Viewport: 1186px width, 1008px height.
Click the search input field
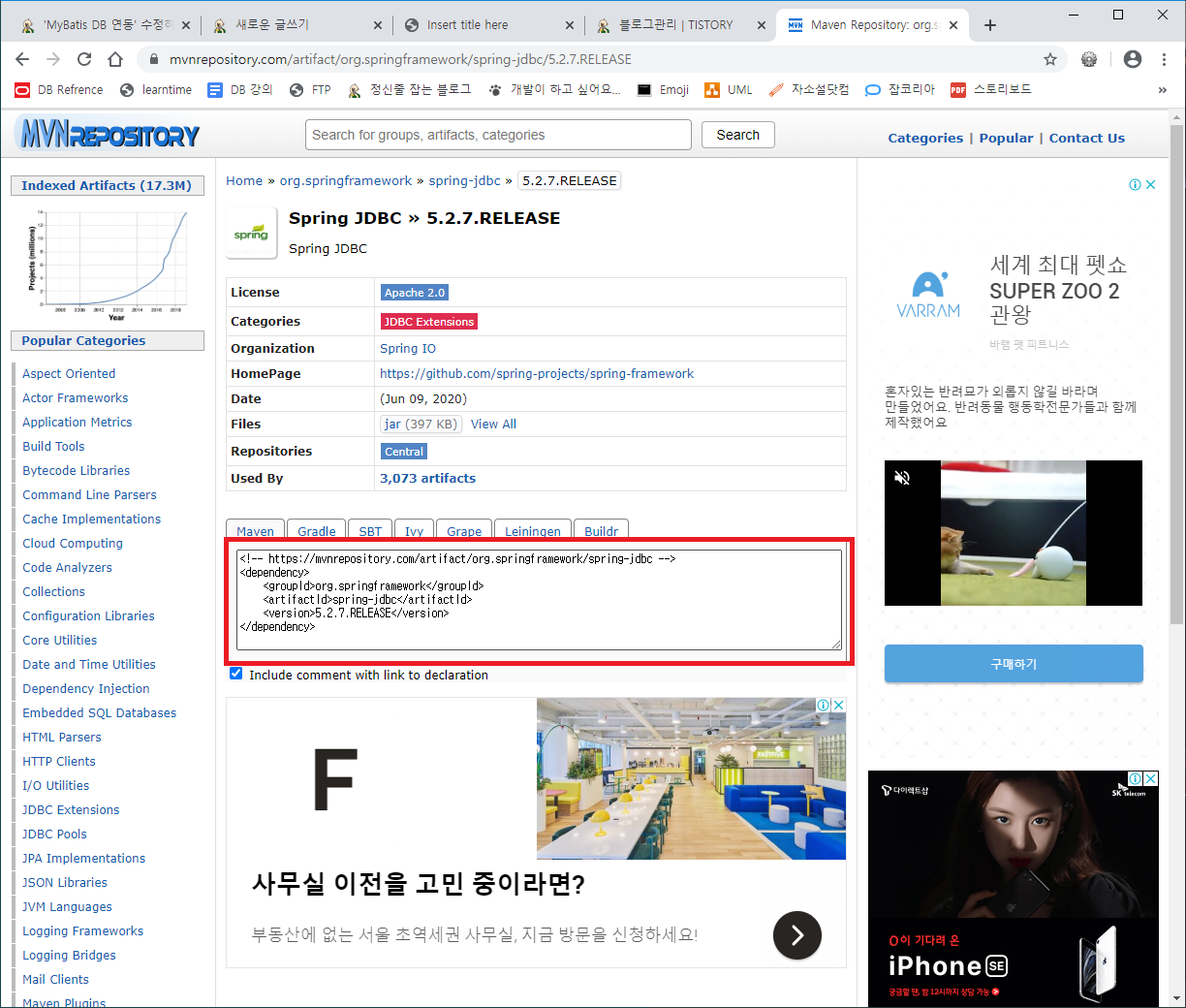click(499, 135)
